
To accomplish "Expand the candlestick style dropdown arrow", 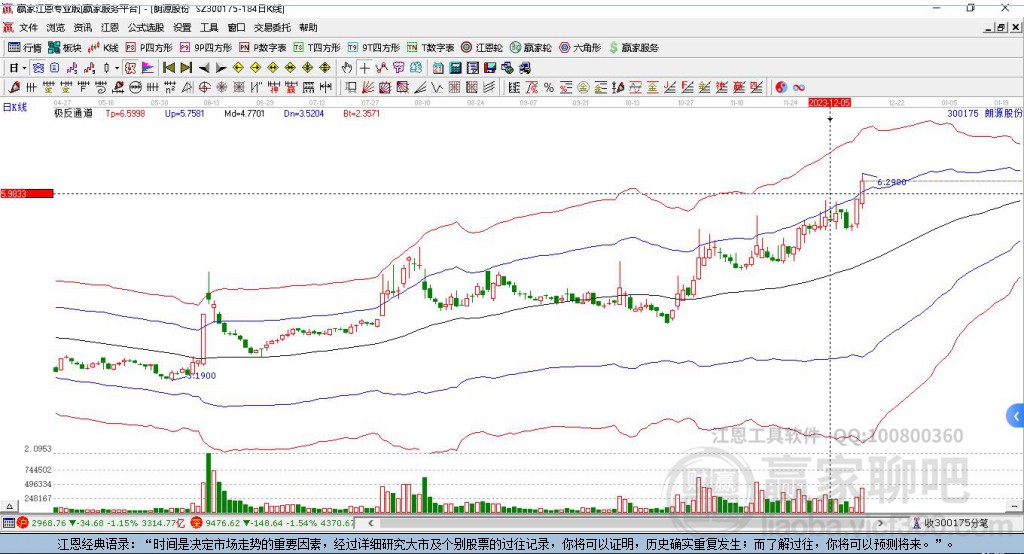I will coord(117,68).
